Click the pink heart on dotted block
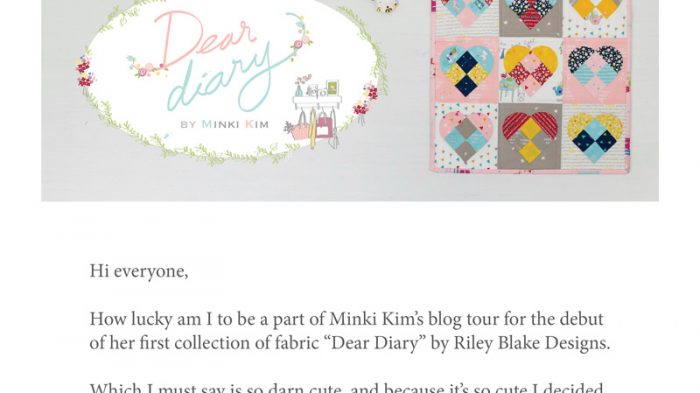Image resolution: width=700 pixels, height=393 pixels. 466,136
